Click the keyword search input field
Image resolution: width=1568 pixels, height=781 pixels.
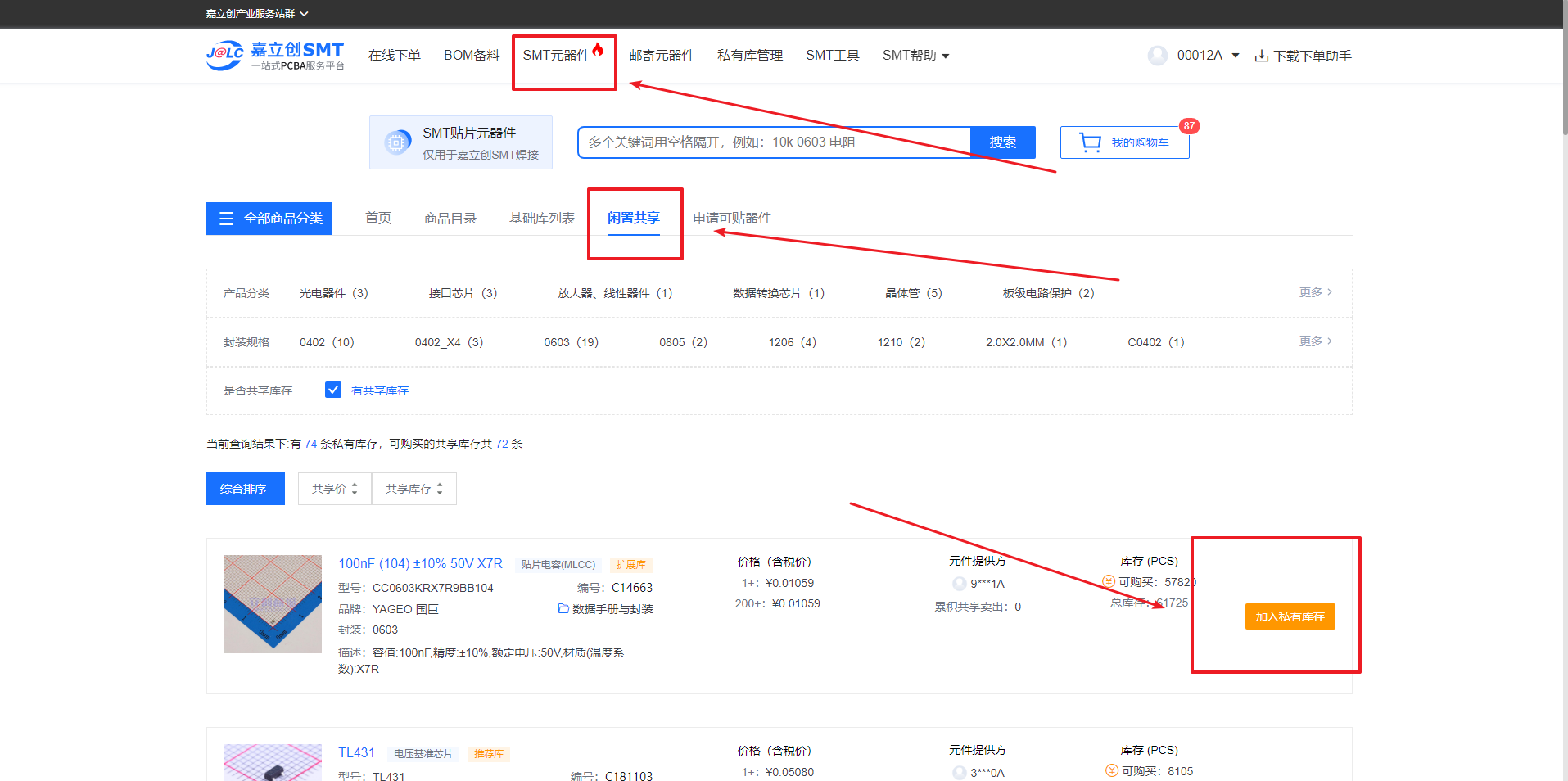tap(775, 142)
